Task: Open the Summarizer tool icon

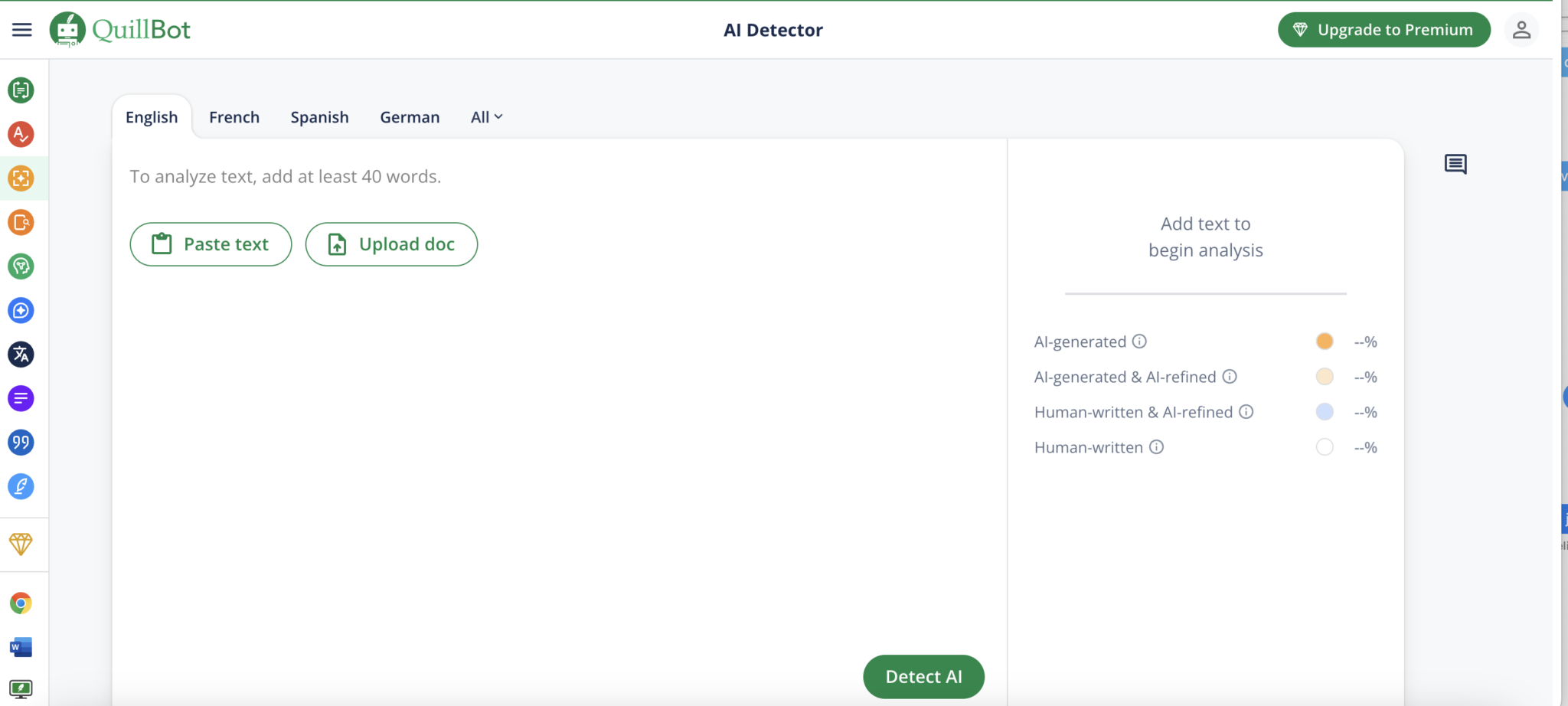Action: tap(21, 398)
